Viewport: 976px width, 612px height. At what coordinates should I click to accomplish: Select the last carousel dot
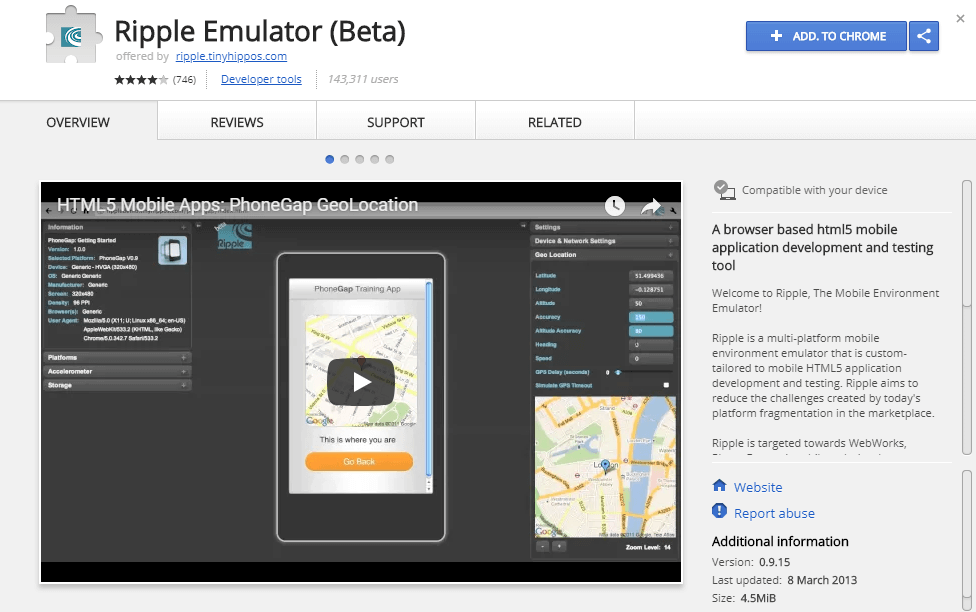tap(390, 159)
